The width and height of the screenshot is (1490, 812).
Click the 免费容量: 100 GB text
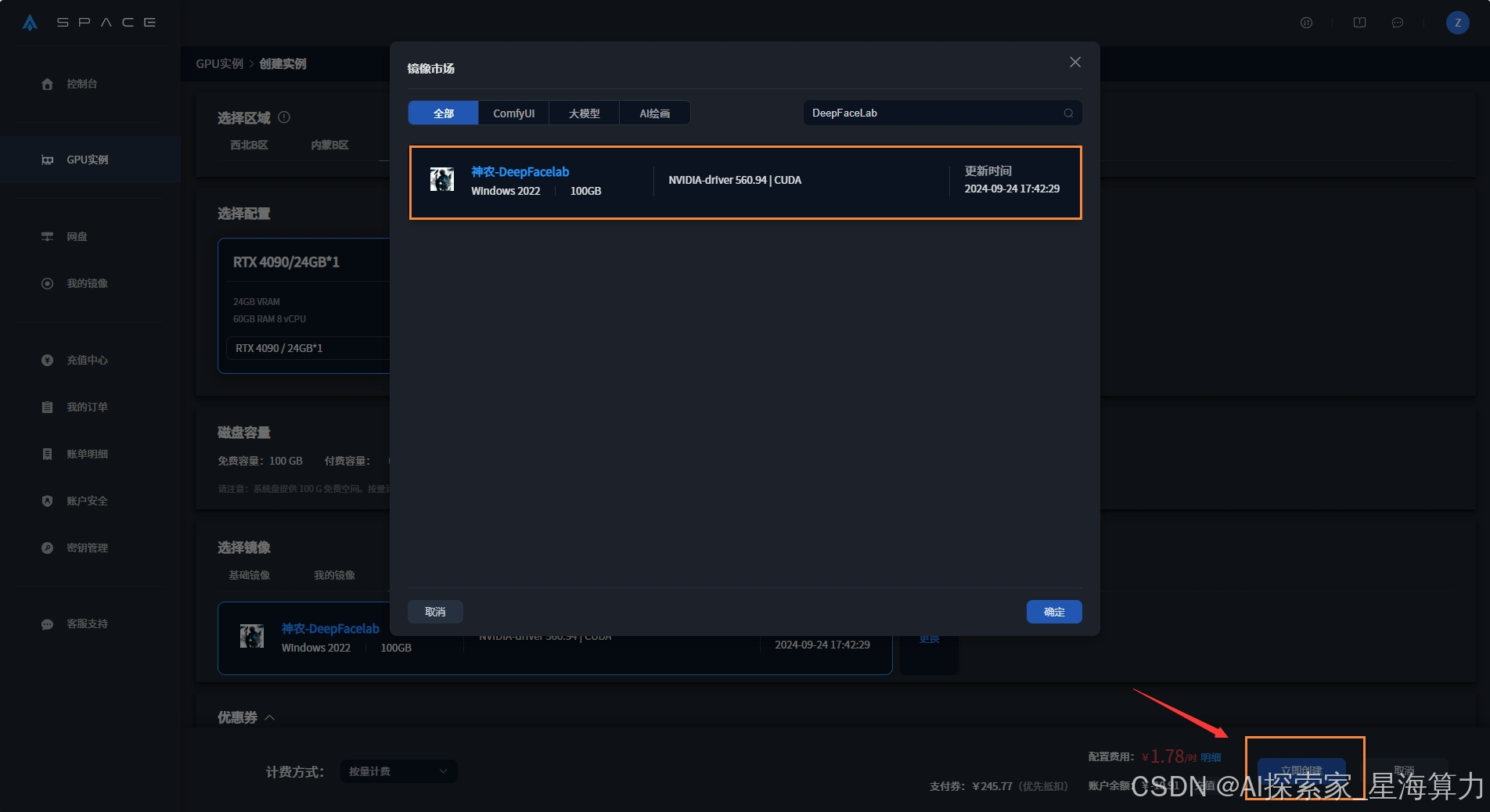pos(260,461)
